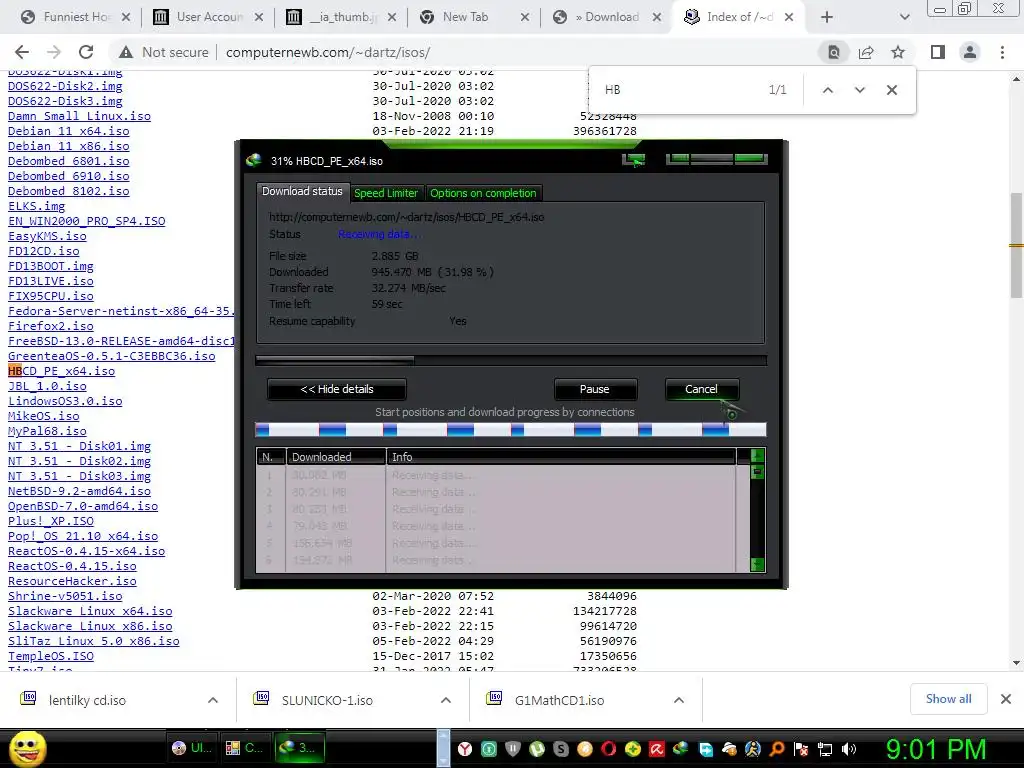Switch to the Speed Limiter tab
The width and height of the screenshot is (1024, 768).
click(385, 193)
